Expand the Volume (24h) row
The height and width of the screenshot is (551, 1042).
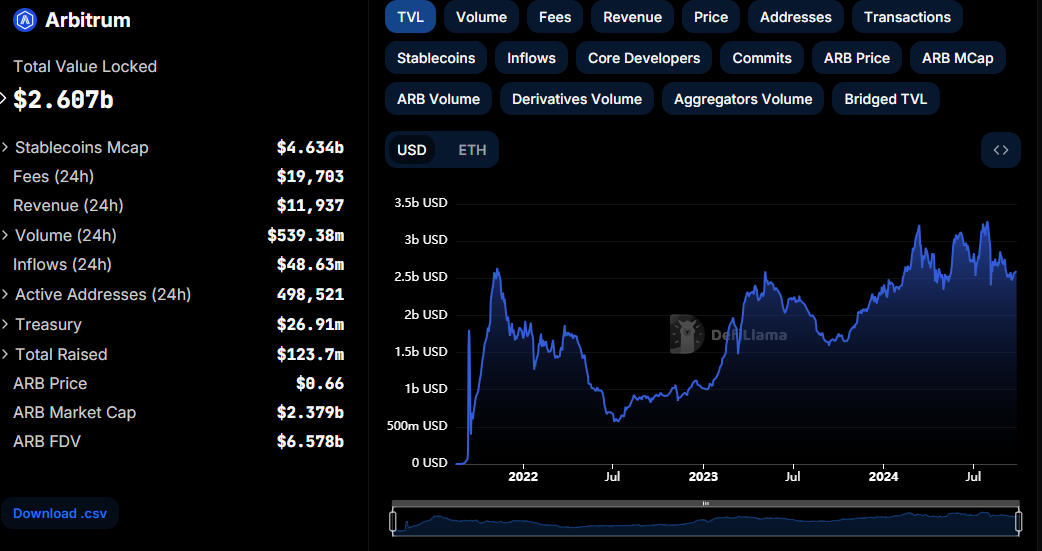tap(6, 235)
